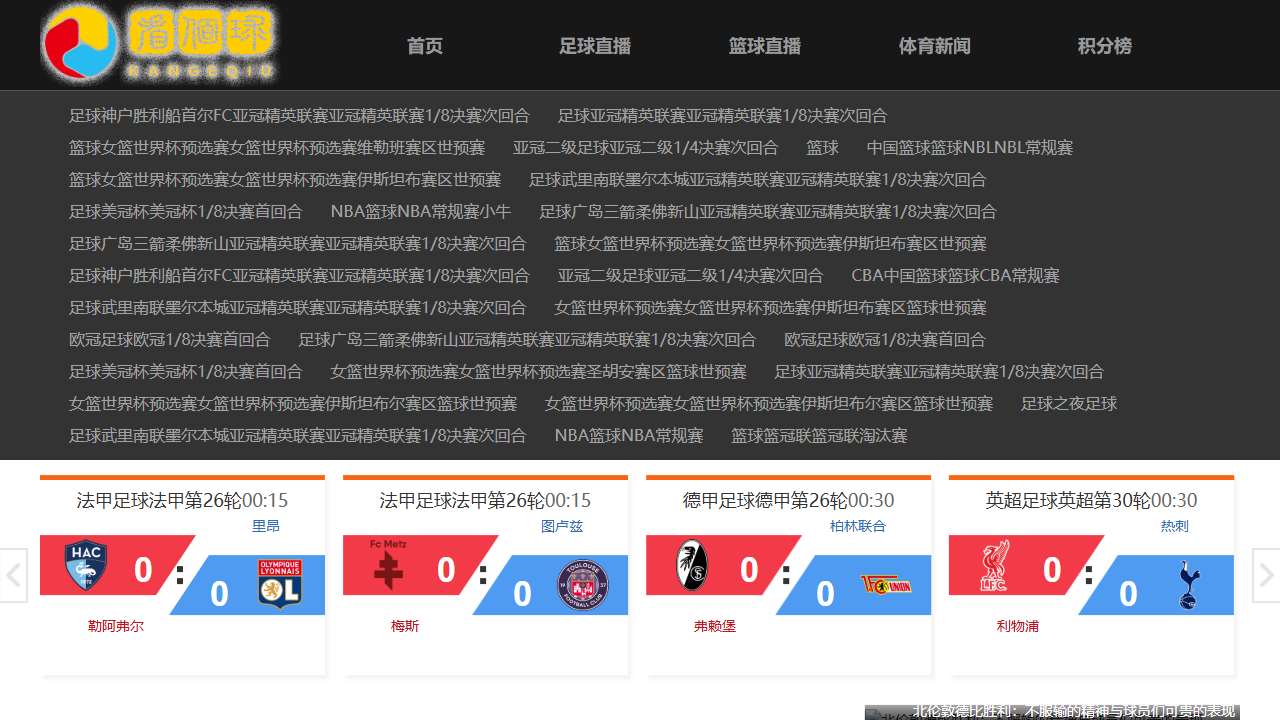Advance match carousel with right arrow
The width and height of the screenshot is (1280, 720).
click(1265, 575)
